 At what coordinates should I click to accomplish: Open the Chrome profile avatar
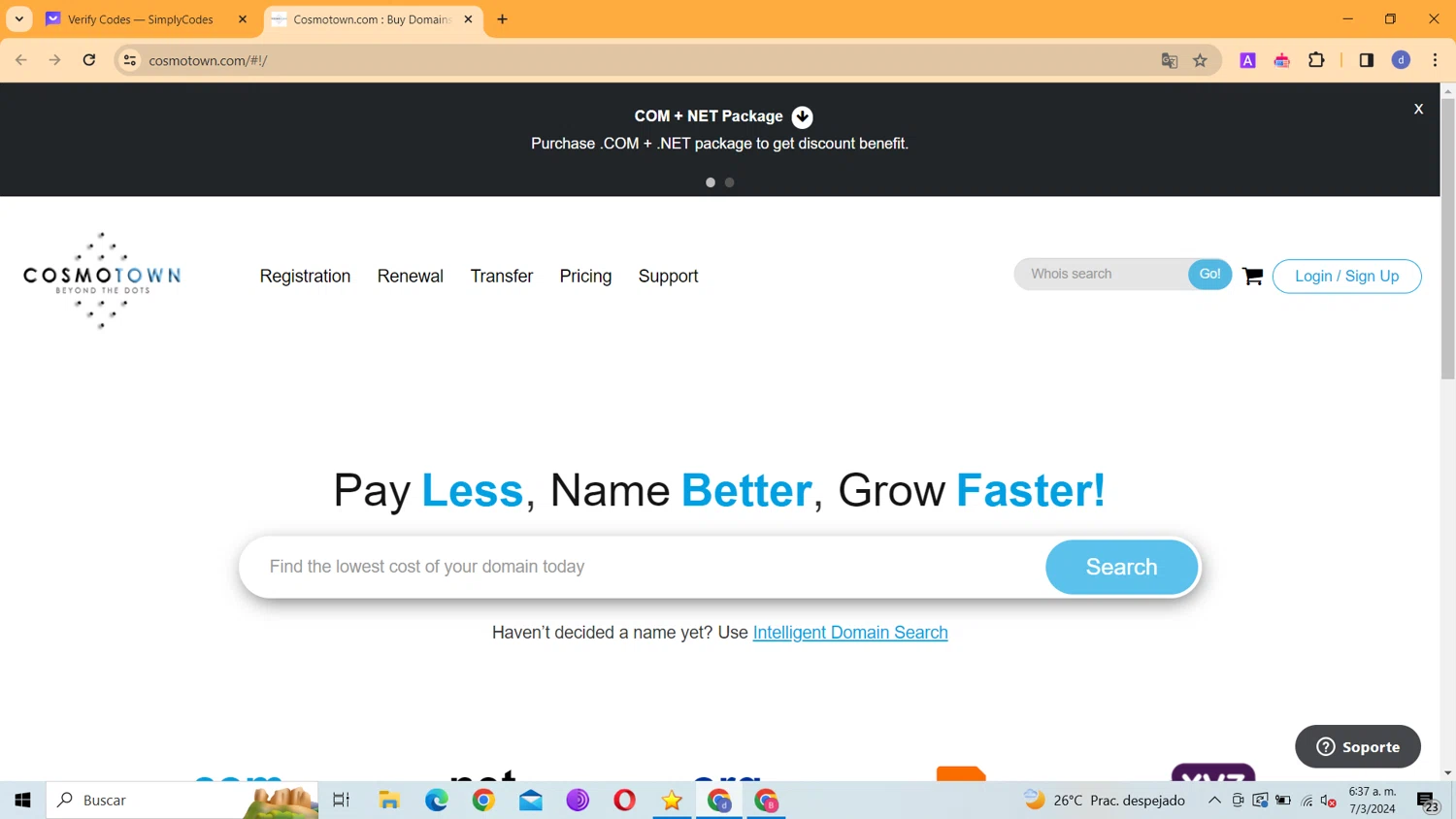[x=1401, y=60]
